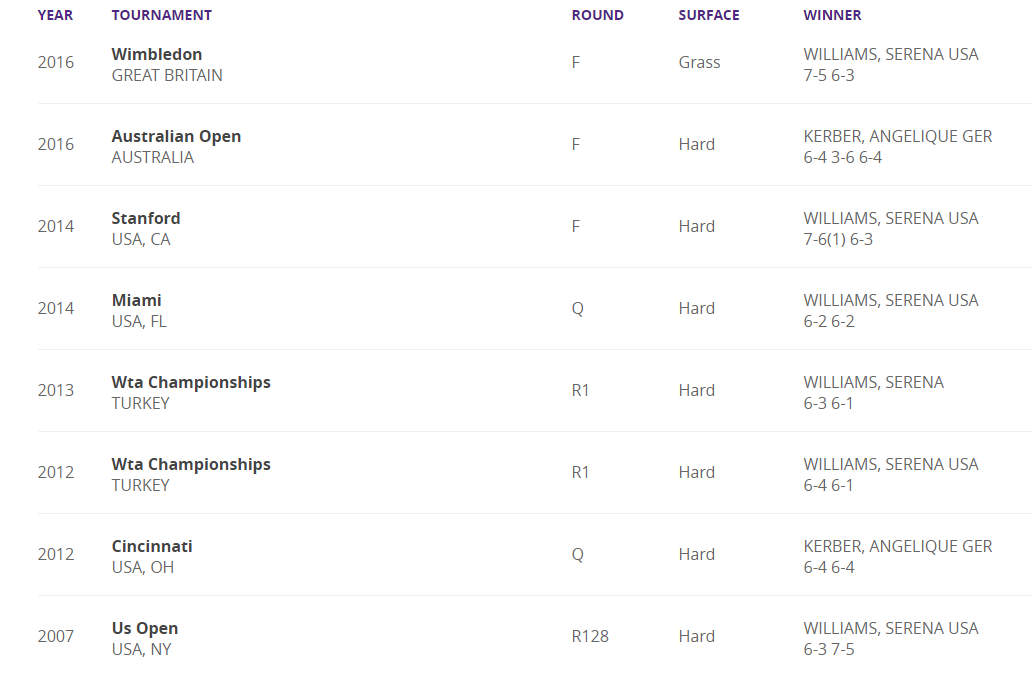
Task: Select the Australian Open tournament name
Action: point(176,136)
